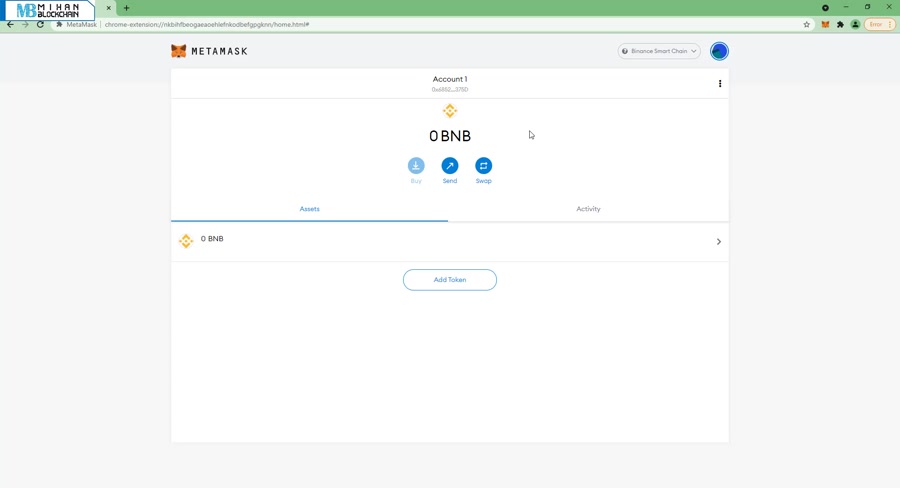
Task: Click the extension icon in address bar
Action: 59,25
